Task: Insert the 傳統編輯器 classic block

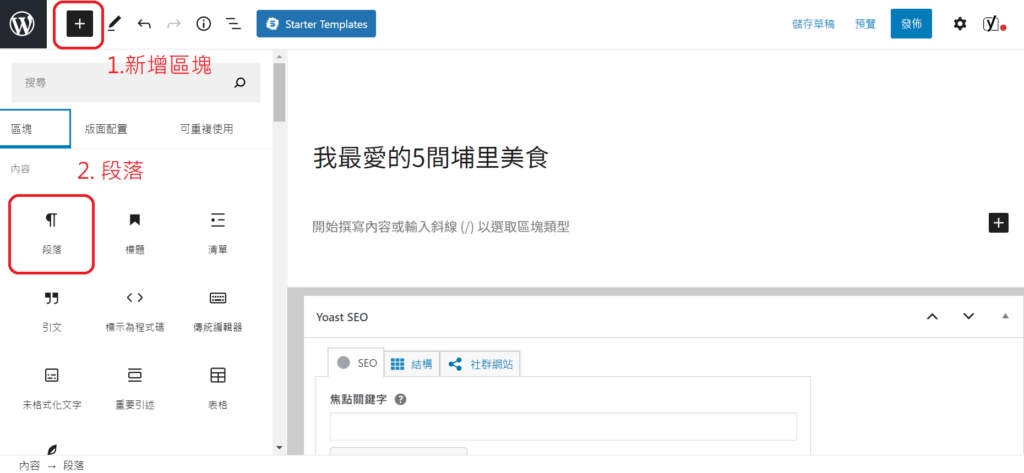Action: pos(217,312)
